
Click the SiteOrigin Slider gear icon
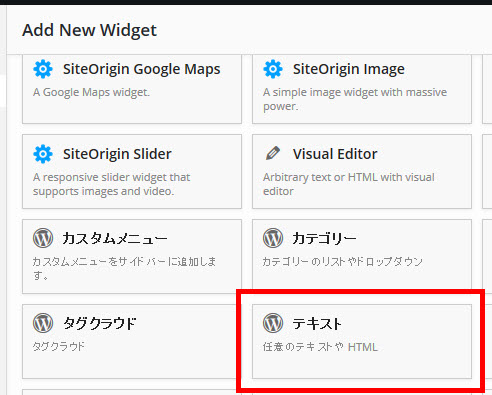click(x=43, y=154)
